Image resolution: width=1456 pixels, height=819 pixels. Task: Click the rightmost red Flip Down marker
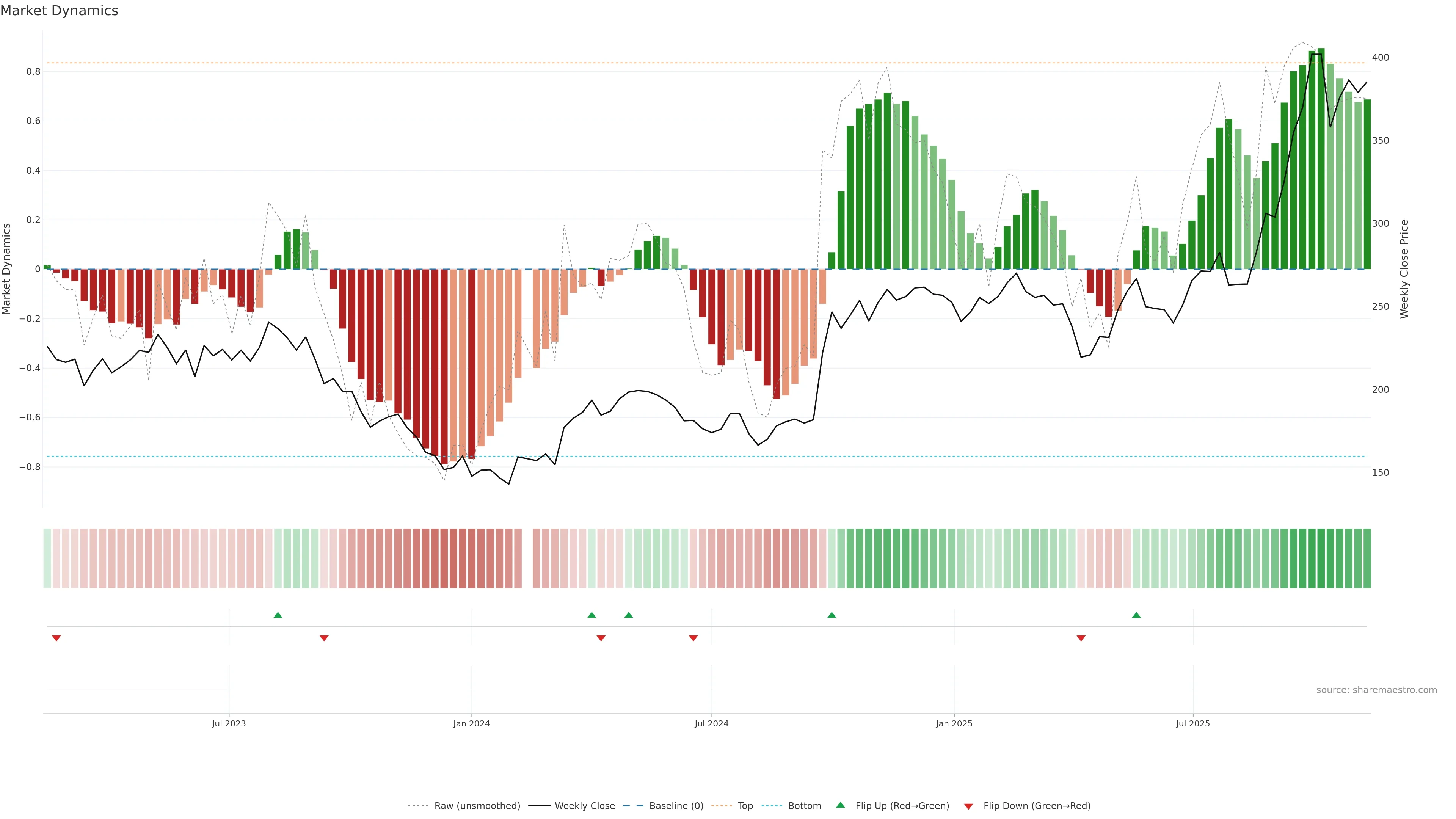coord(1081,638)
